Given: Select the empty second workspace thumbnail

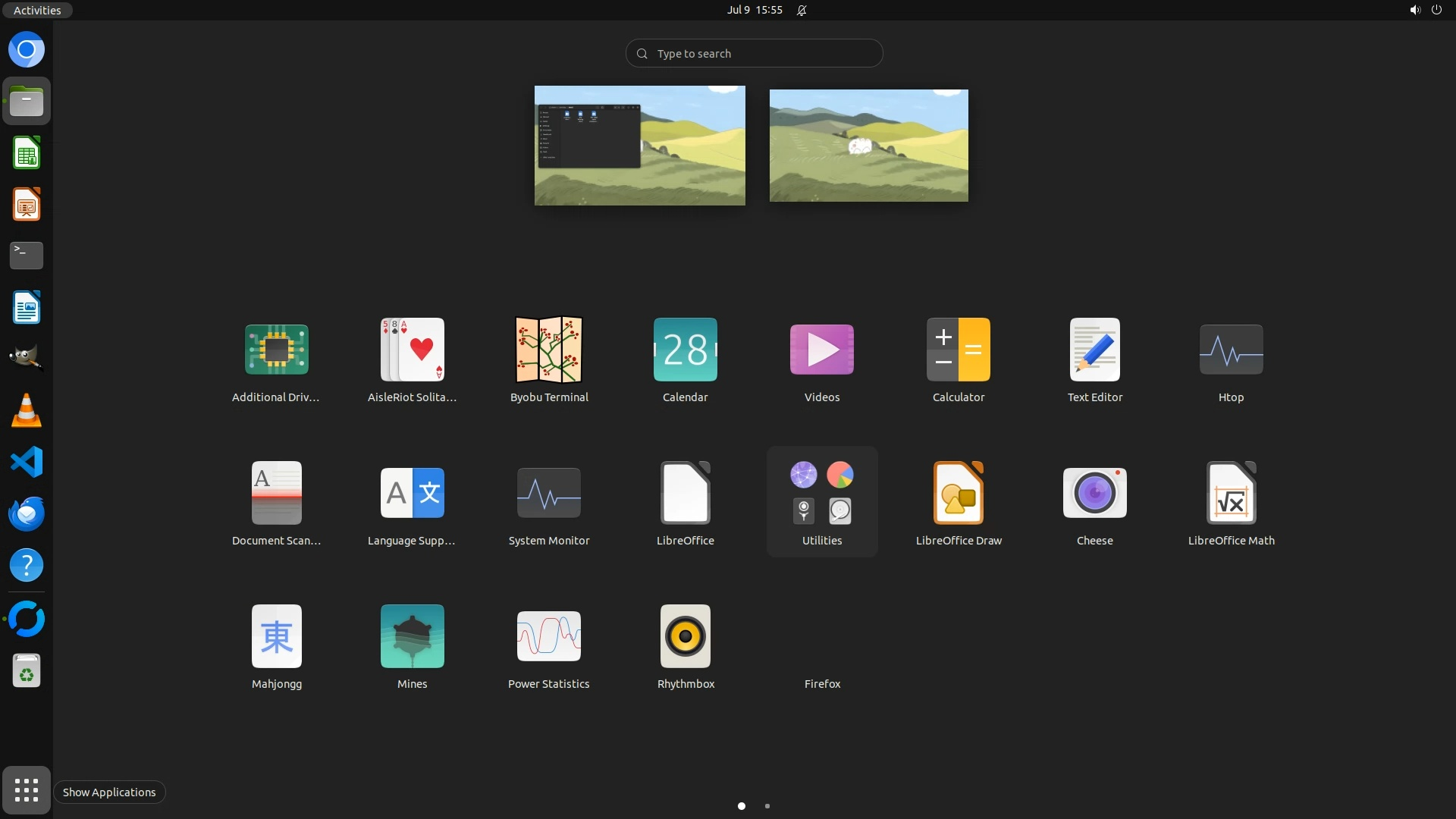Looking at the screenshot, I should [x=868, y=146].
